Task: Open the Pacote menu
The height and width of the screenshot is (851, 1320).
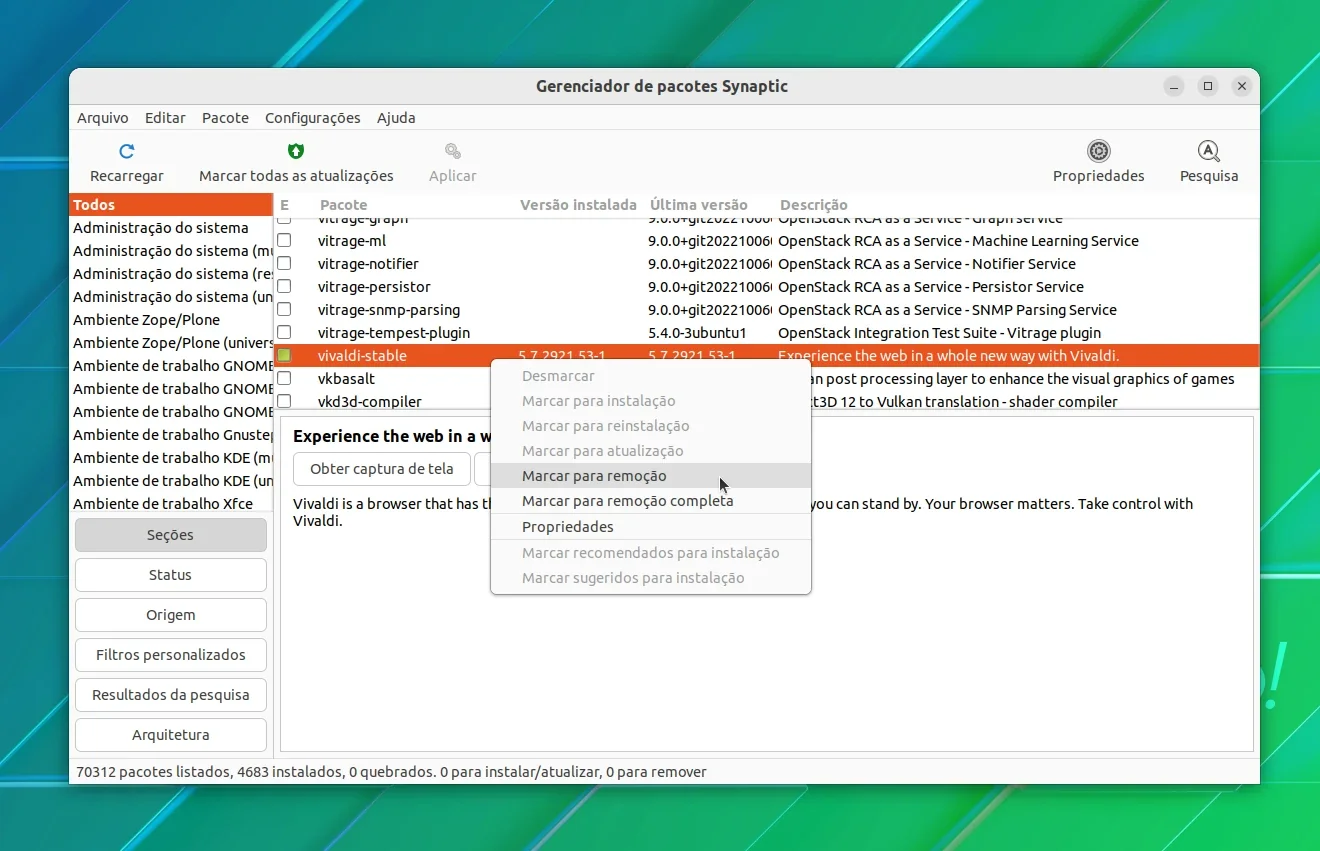Action: click(x=225, y=118)
